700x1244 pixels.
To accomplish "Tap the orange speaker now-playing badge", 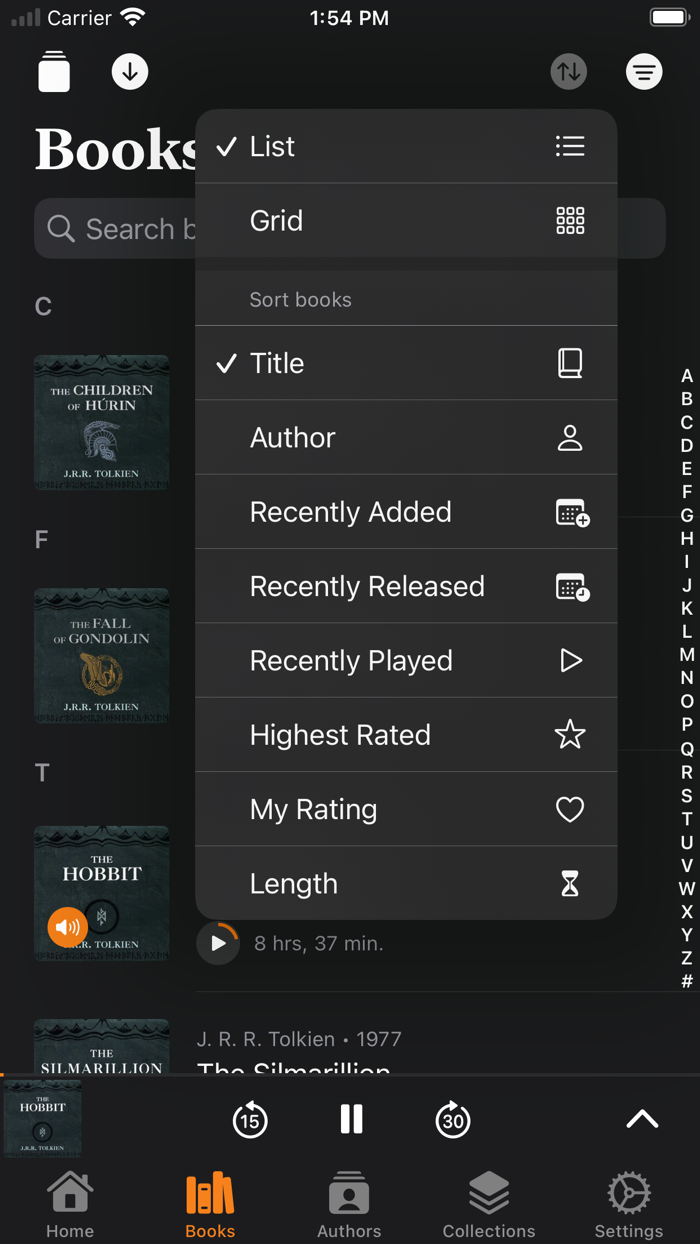I will 68,928.
